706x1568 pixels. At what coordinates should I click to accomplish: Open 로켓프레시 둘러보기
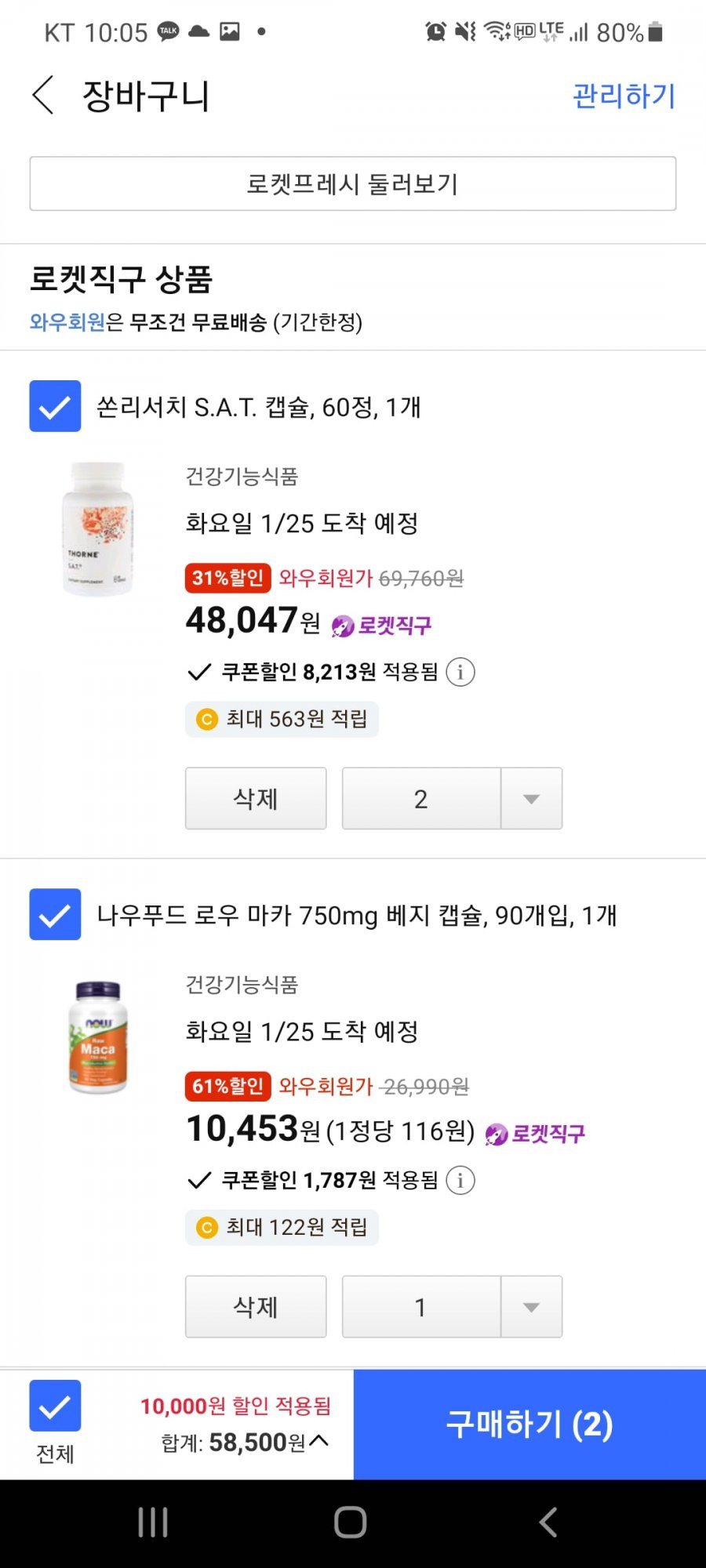(x=353, y=183)
